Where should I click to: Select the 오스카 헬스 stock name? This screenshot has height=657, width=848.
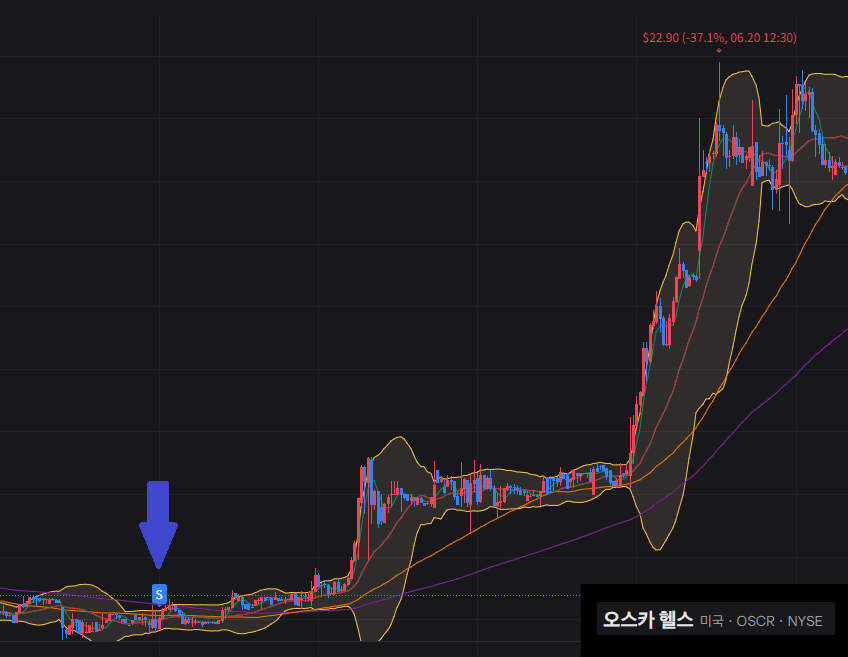648,620
